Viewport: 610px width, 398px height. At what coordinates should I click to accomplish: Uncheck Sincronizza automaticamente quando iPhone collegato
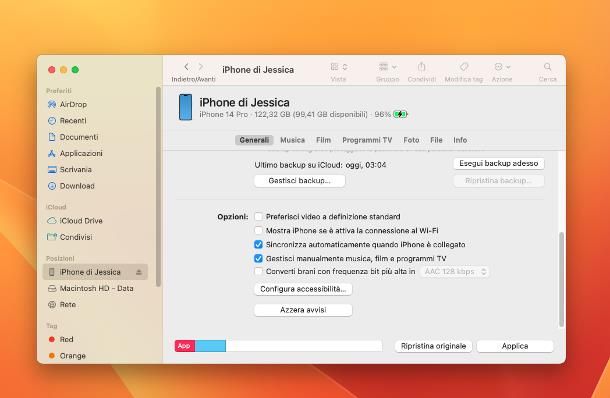click(x=258, y=244)
